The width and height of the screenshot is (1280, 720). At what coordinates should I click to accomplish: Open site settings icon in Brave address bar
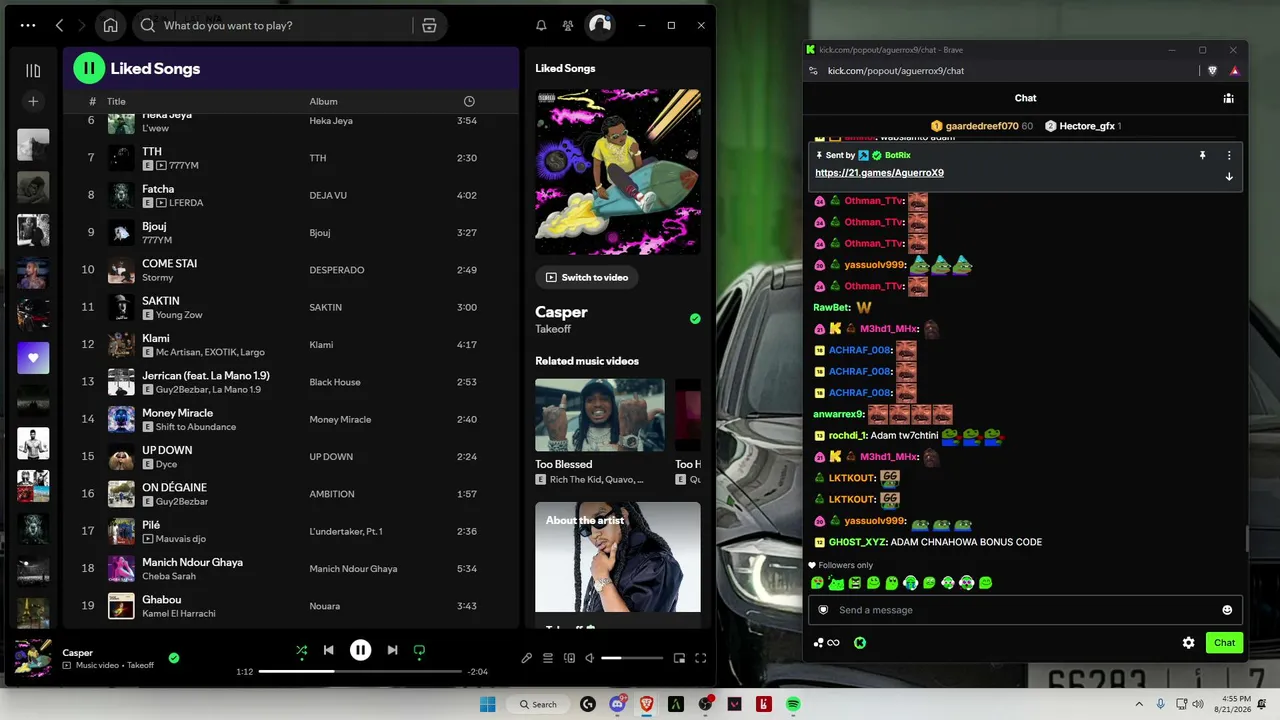[813, 71]
